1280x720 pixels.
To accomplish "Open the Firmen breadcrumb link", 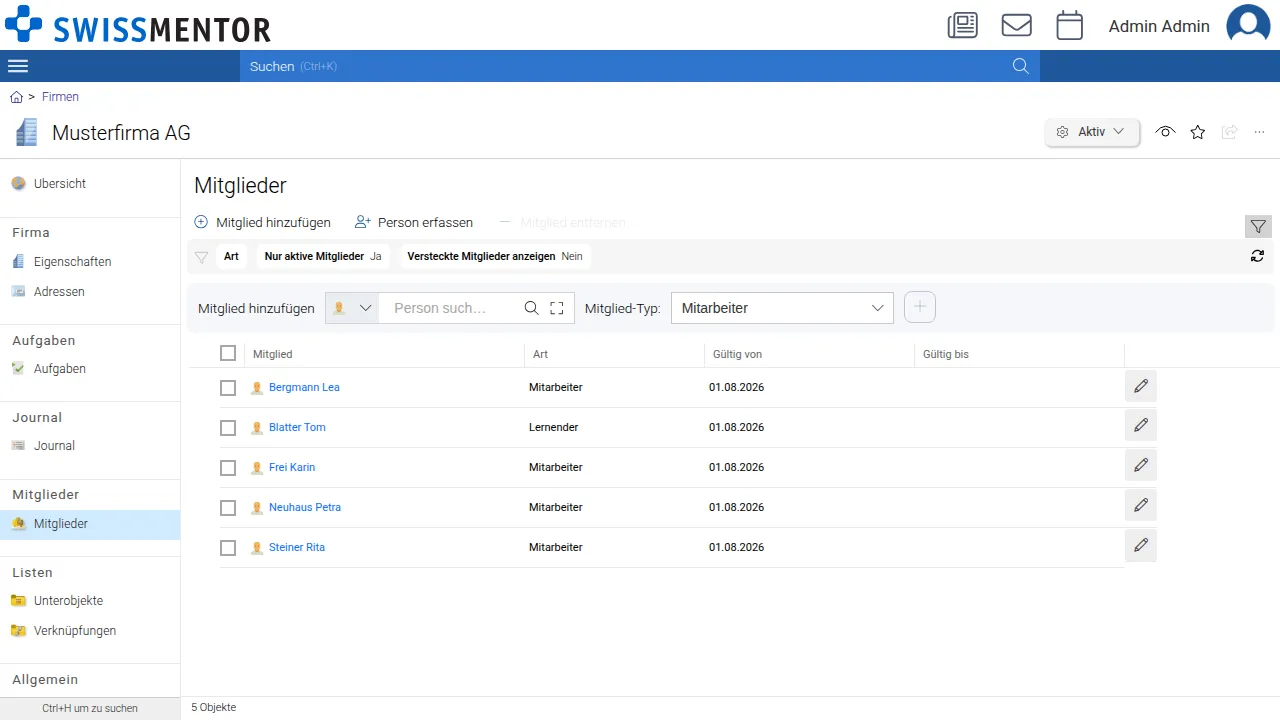I will pyautogui.click(x=60, y=97).
